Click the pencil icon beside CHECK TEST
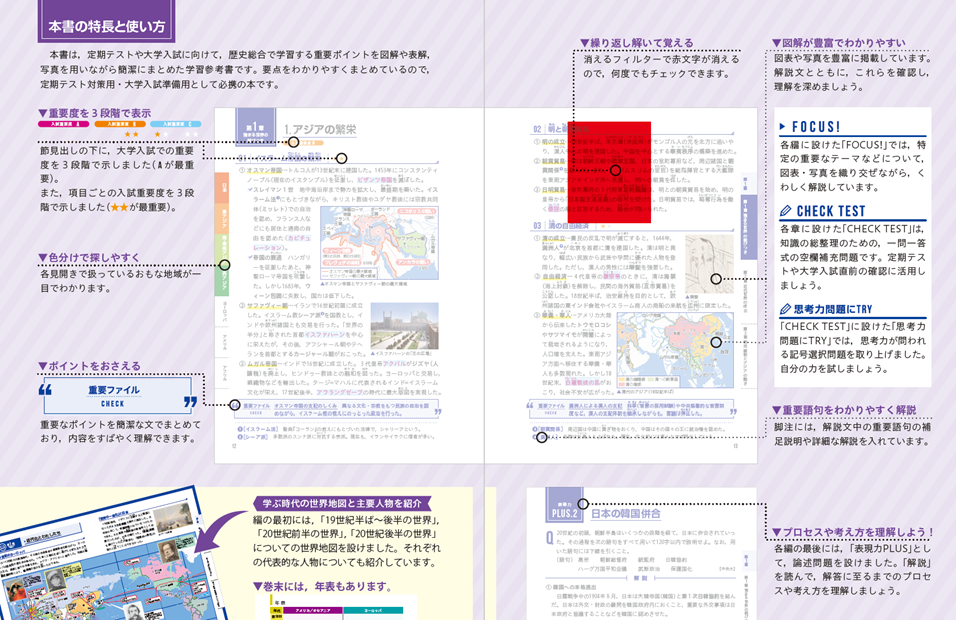Viewport: 956px width, 620px height. click(x=786, y=211)
